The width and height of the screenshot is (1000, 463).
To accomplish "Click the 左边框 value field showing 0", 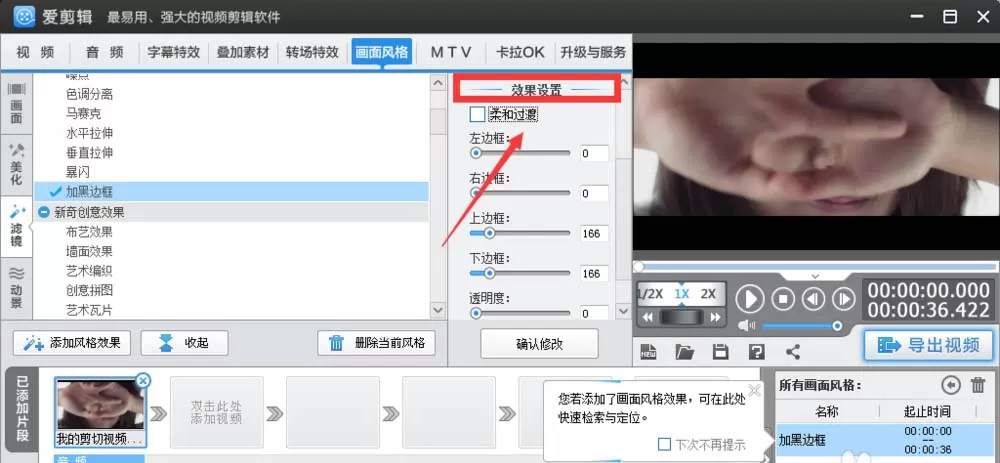I will (594, 154).
